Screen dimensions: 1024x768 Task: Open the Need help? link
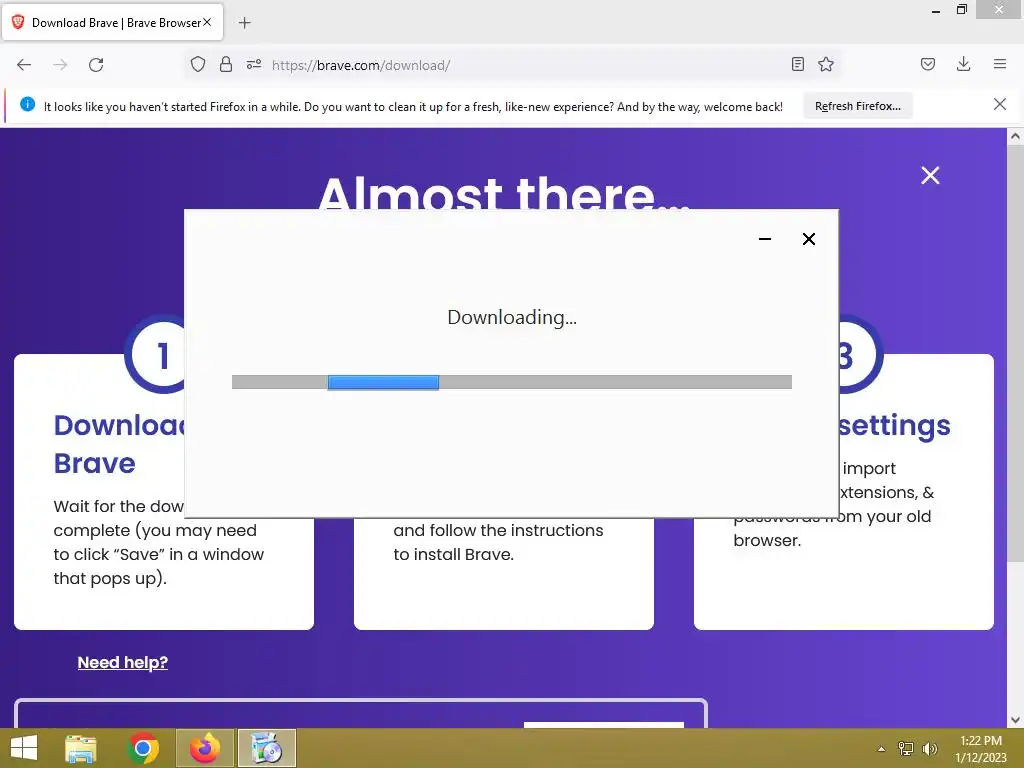click(123, 662)
